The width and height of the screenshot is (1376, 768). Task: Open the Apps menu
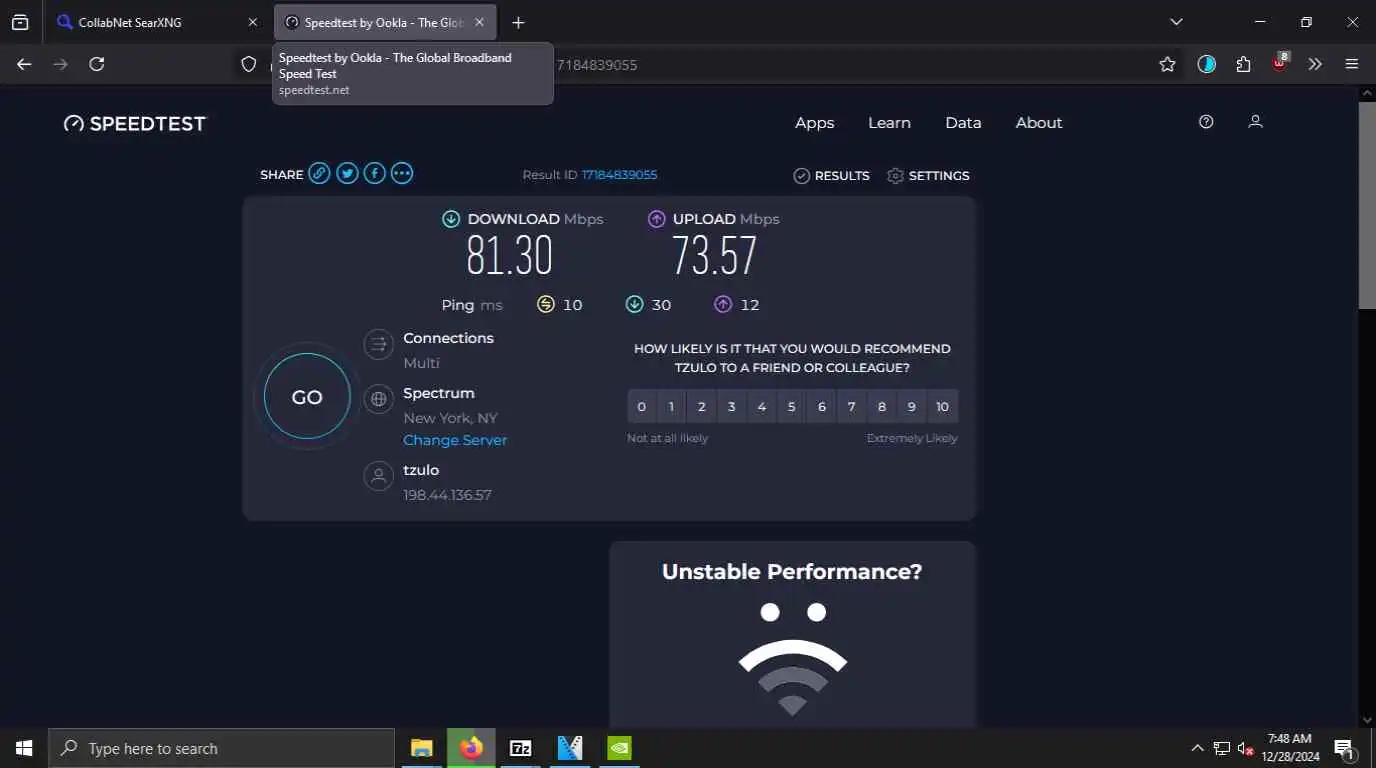pos(814,123)
